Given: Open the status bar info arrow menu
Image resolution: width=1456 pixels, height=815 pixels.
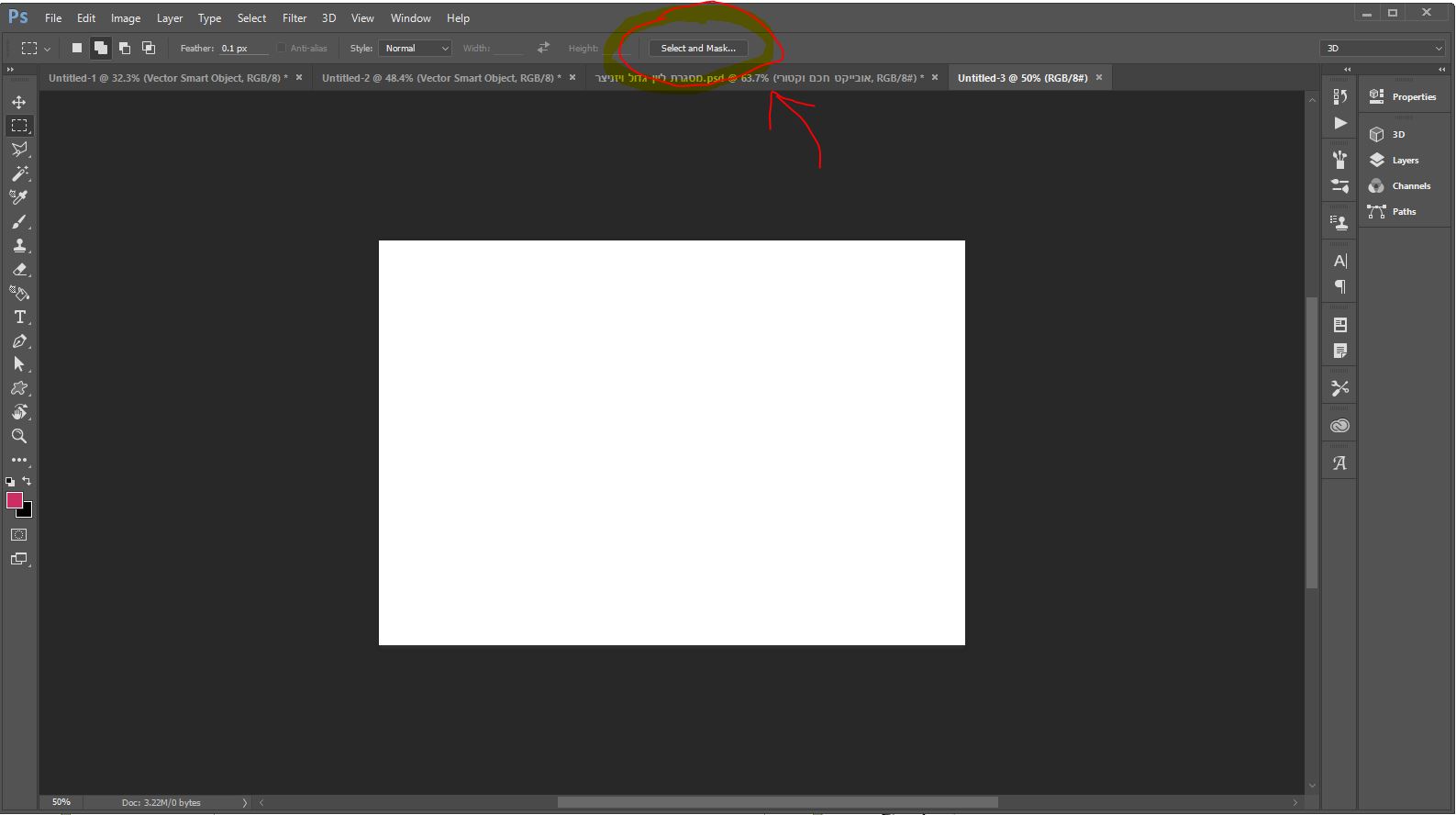Looking at the screenshot, I should click(245, 803).
